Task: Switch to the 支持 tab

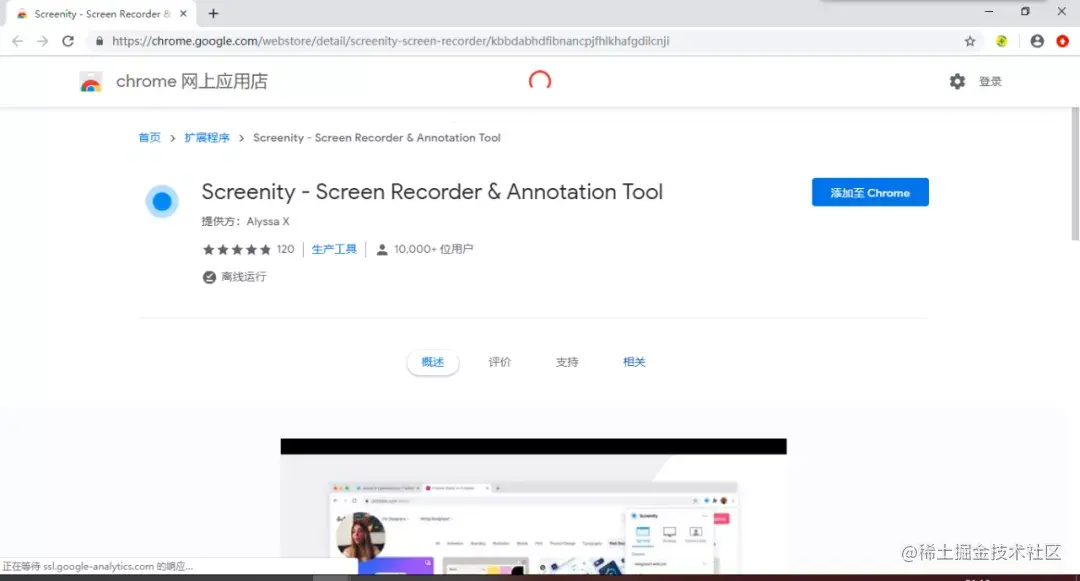Action: pos(567,362)
